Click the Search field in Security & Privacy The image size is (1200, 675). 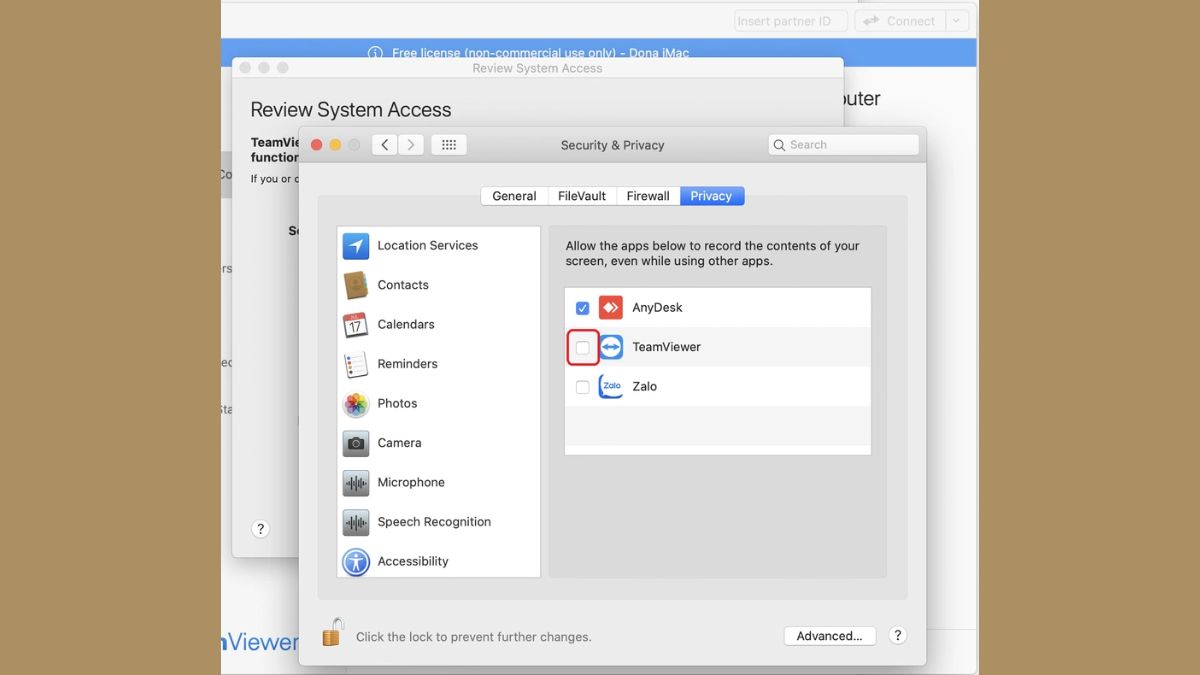click(844, 145)
